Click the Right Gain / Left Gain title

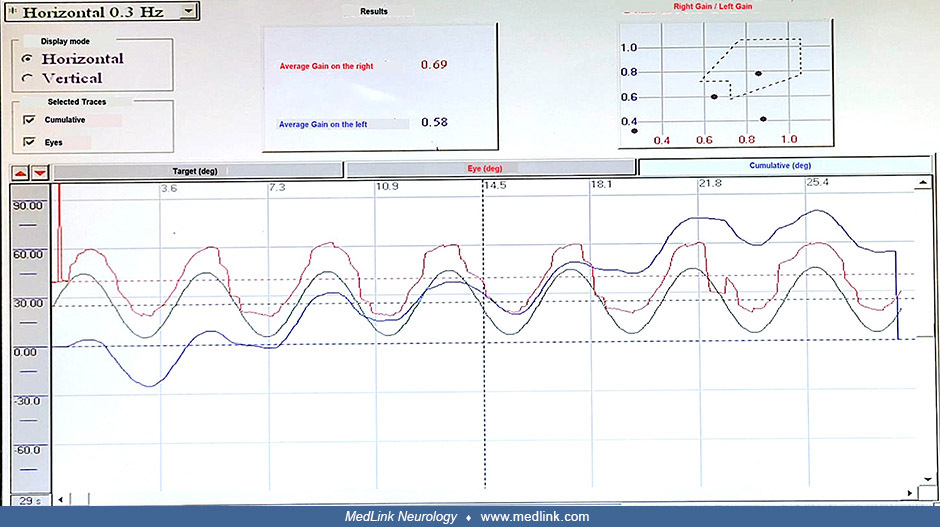(712, 7)
